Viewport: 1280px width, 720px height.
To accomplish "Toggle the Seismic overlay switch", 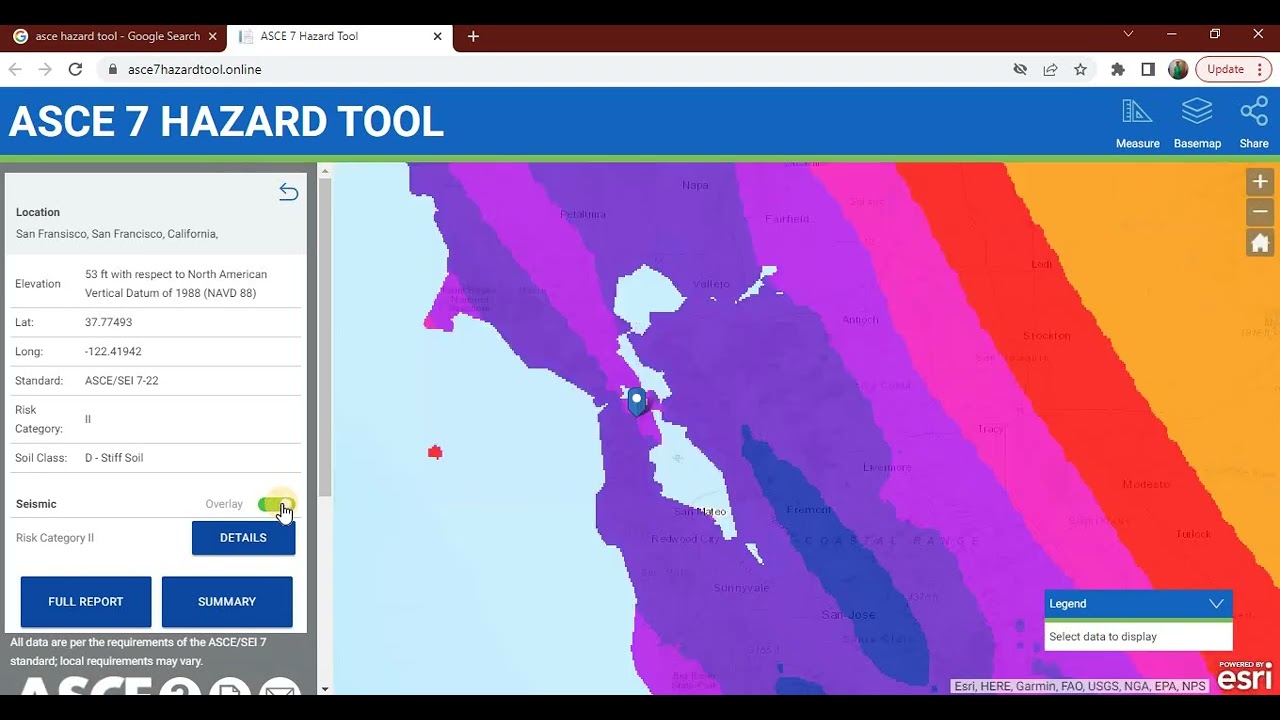I will point(275,504).
